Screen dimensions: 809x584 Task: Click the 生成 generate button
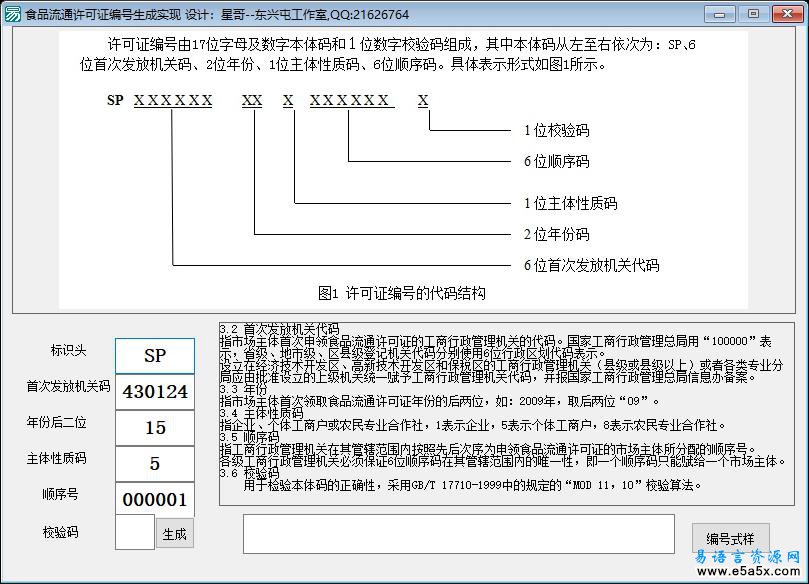coord(175,534)
